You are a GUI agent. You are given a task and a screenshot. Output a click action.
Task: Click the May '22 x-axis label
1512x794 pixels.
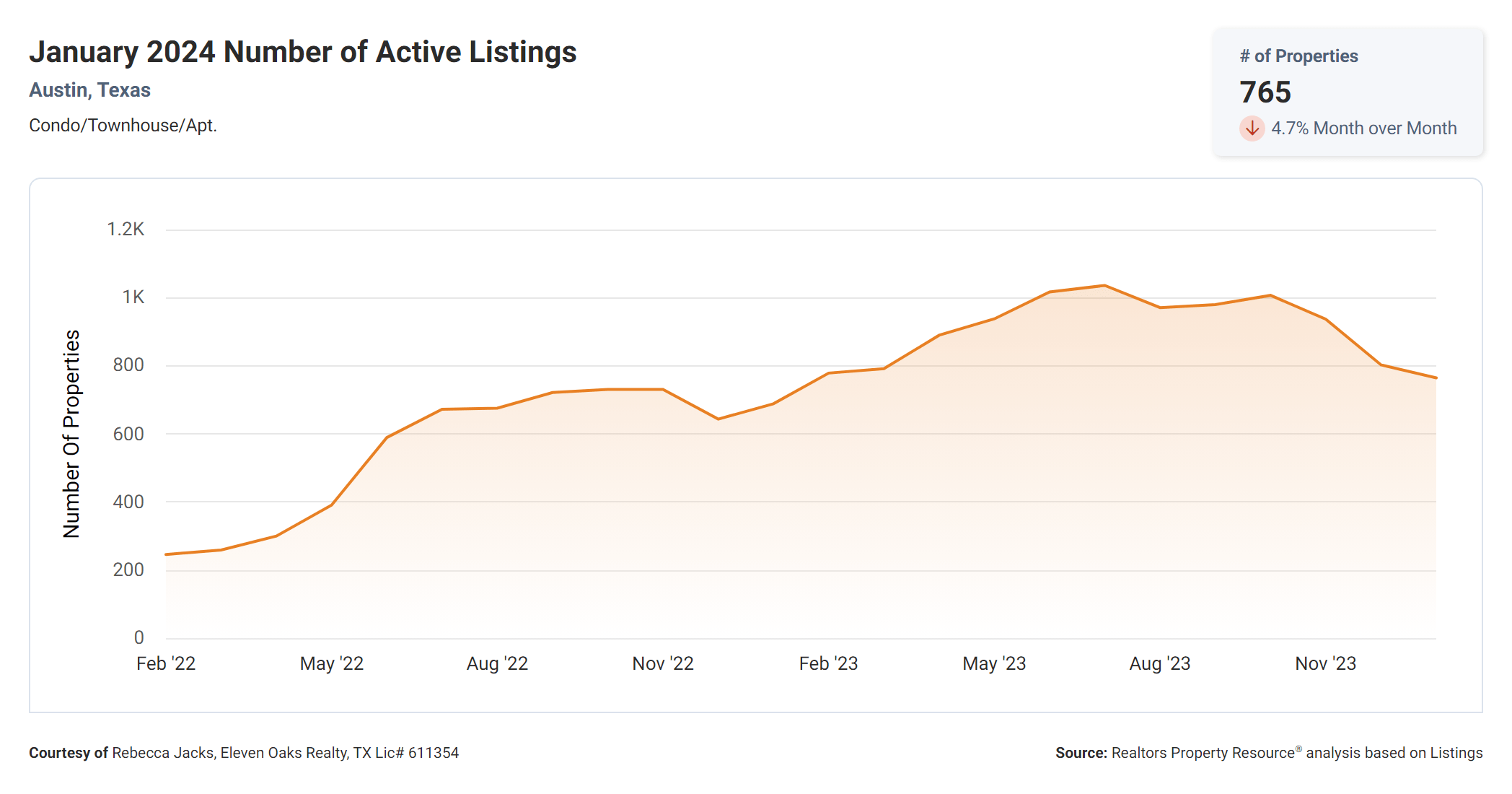tap(332, 663)
